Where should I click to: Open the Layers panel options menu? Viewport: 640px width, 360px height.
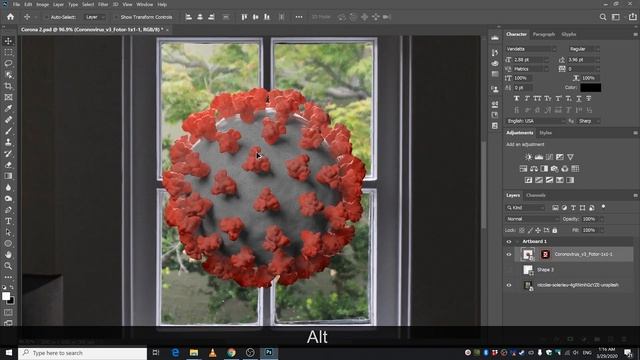(x=636, y=196)
